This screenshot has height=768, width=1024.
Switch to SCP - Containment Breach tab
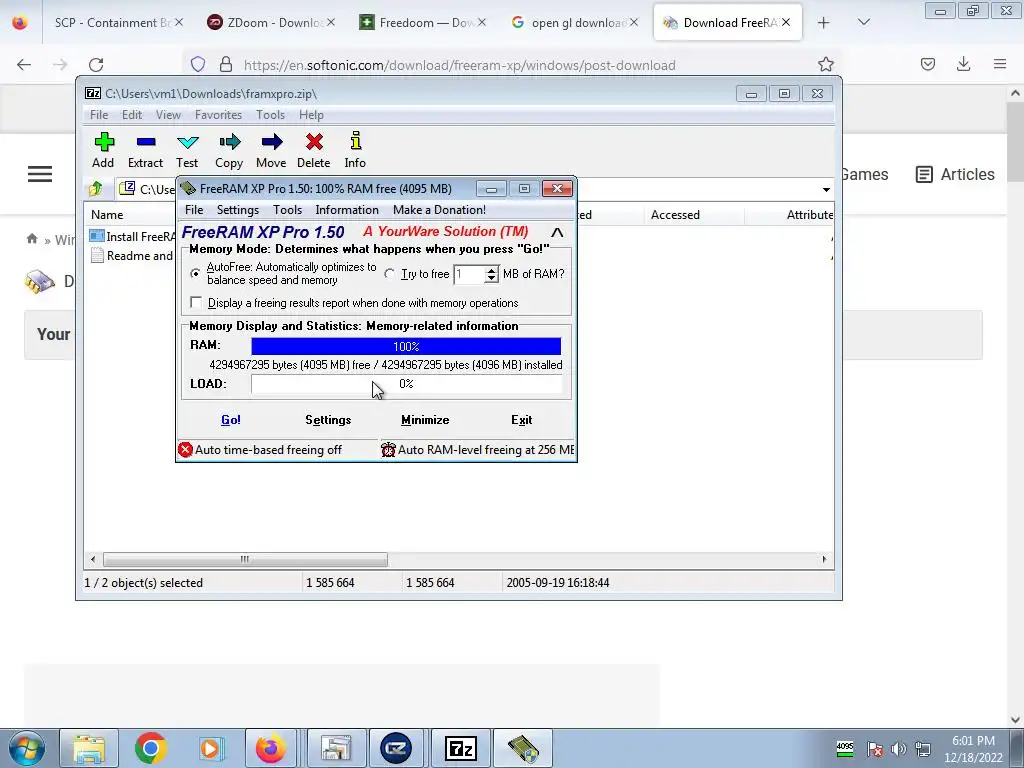point(118,23)
